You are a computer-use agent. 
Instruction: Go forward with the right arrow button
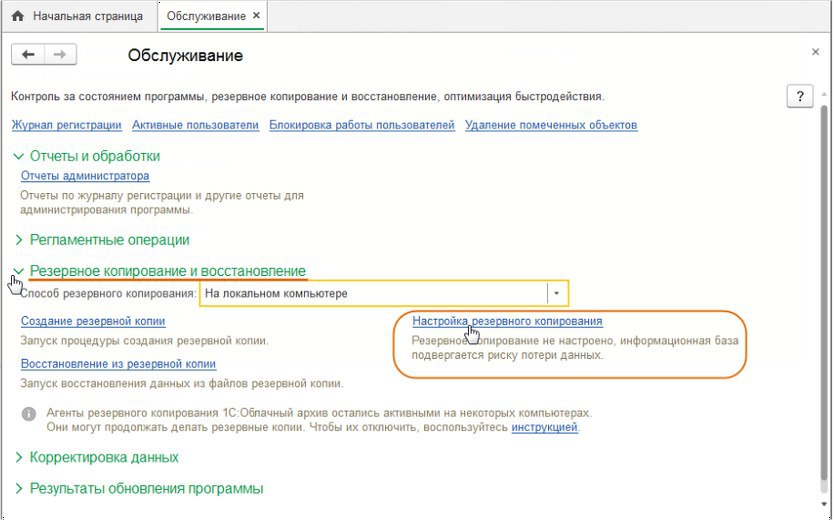click(x=60, y=55)
